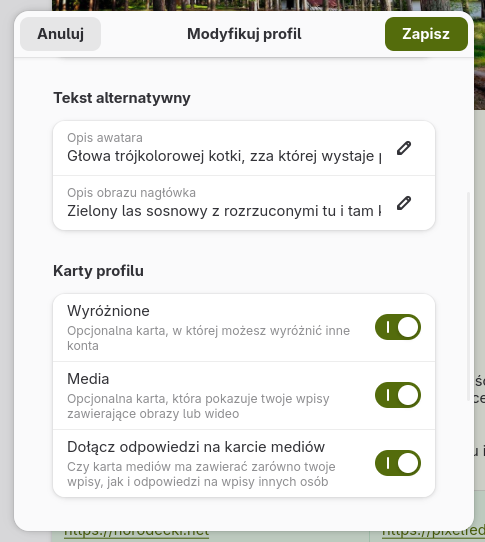Click the forest header image above the dialog
Viewport: 485px width, 542px height.
point(263,5)
